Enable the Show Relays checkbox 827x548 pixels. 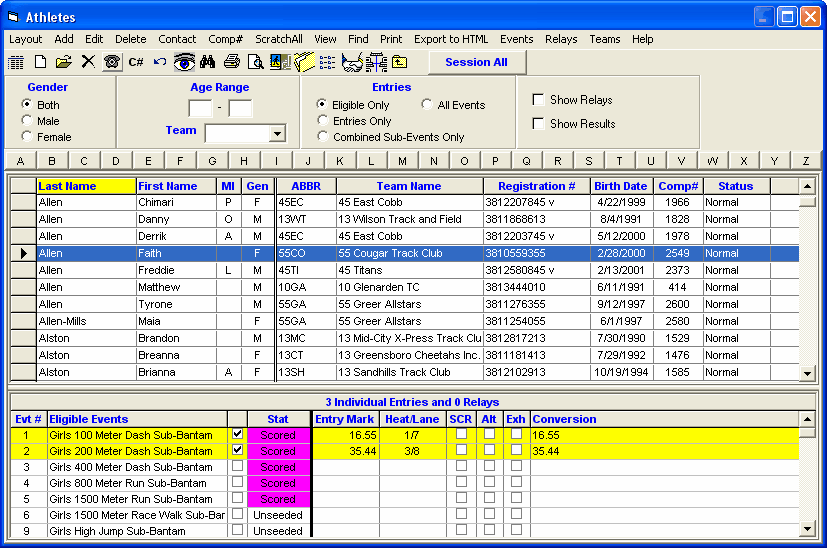click(x=538, y=100)
